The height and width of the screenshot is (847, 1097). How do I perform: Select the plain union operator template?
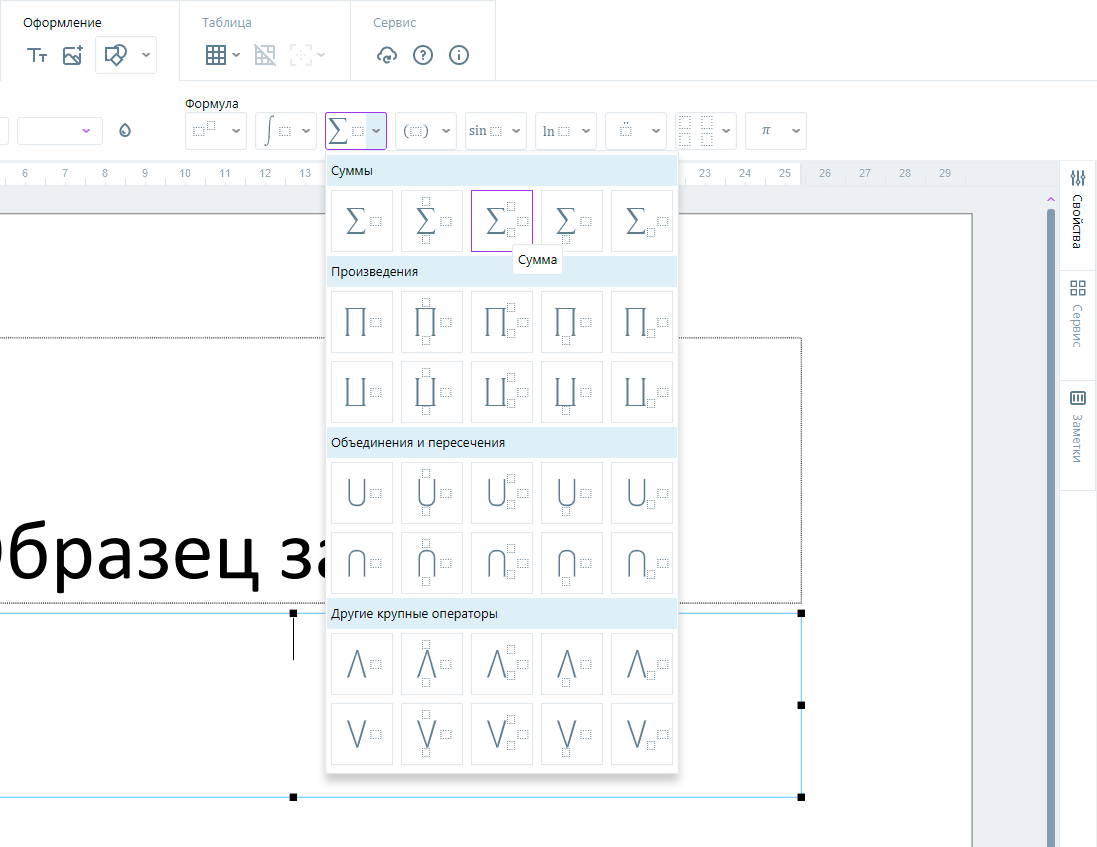click(362, 493)
